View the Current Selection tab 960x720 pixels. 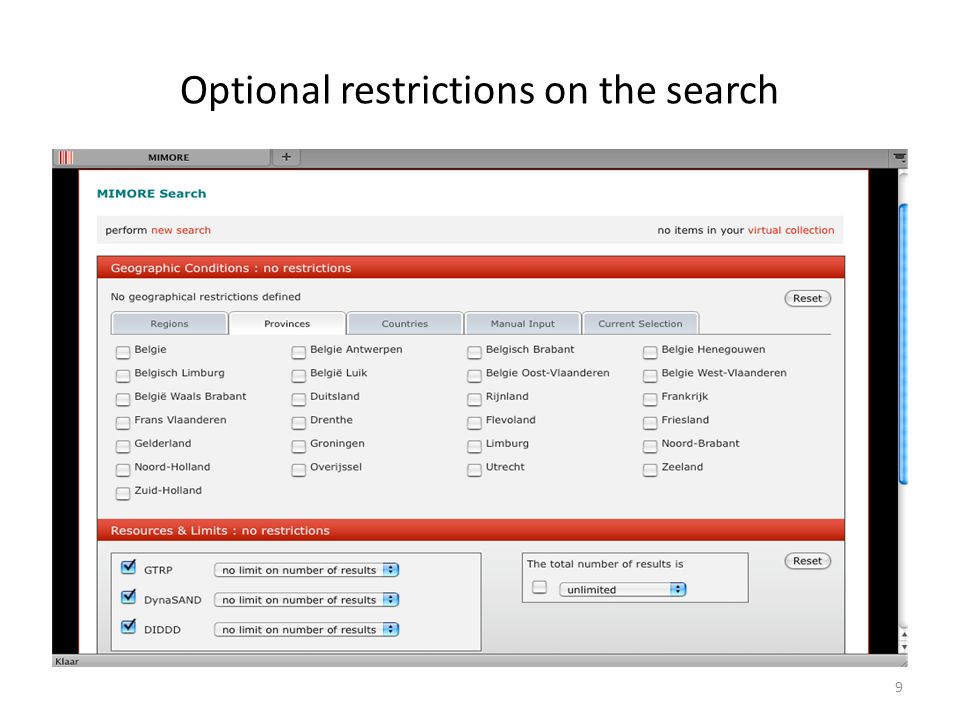(640, 323)
